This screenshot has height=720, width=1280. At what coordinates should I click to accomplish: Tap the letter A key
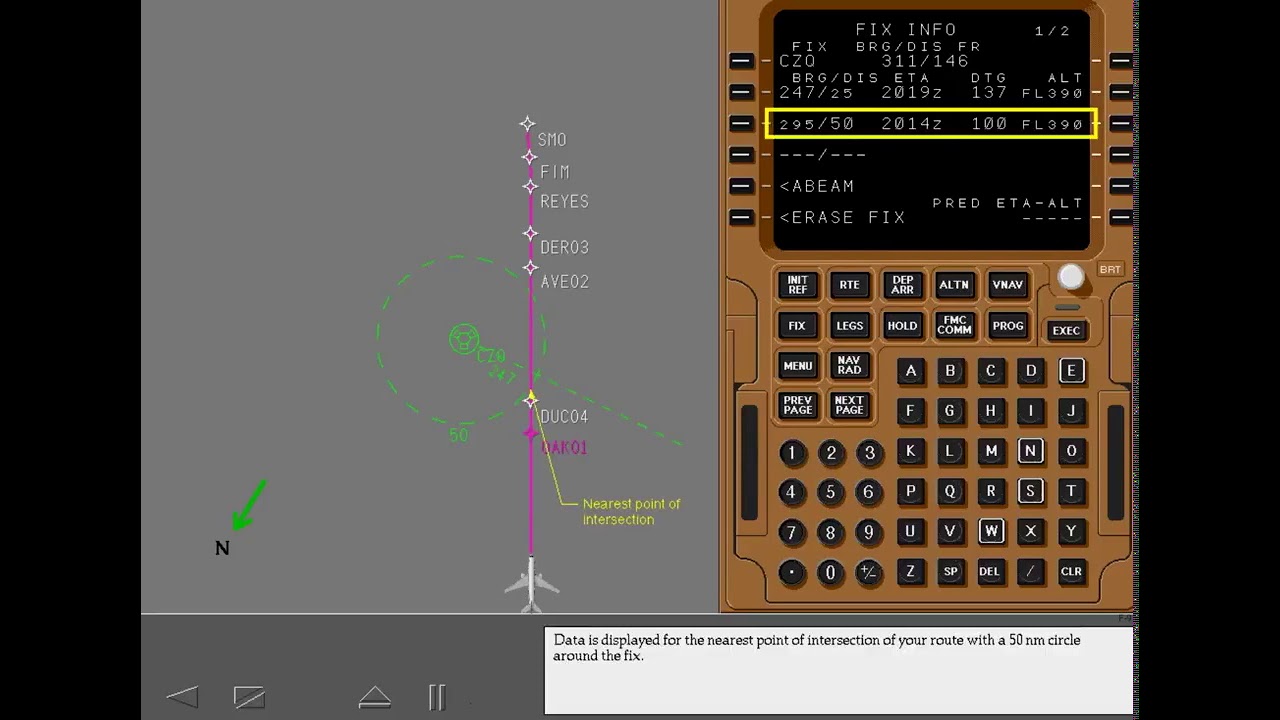pyautogui.click(x=910, y=371)
